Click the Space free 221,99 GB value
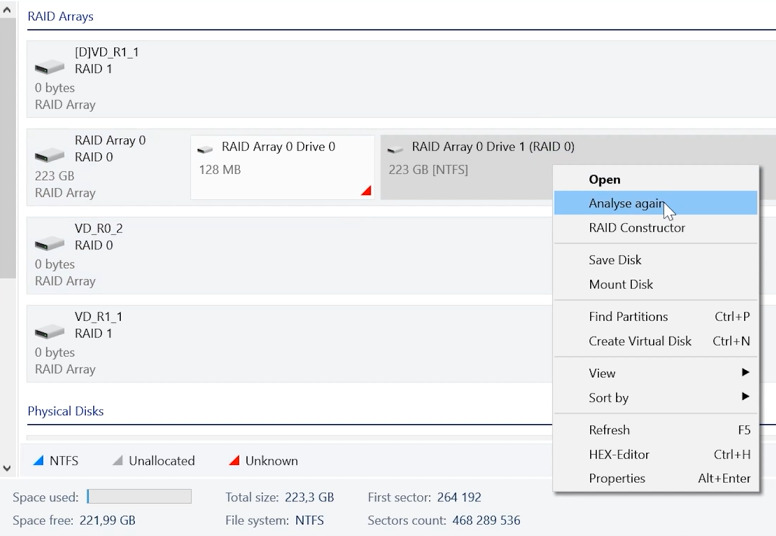The width and height of the screenshot is (776, 536). coord(107,520)
